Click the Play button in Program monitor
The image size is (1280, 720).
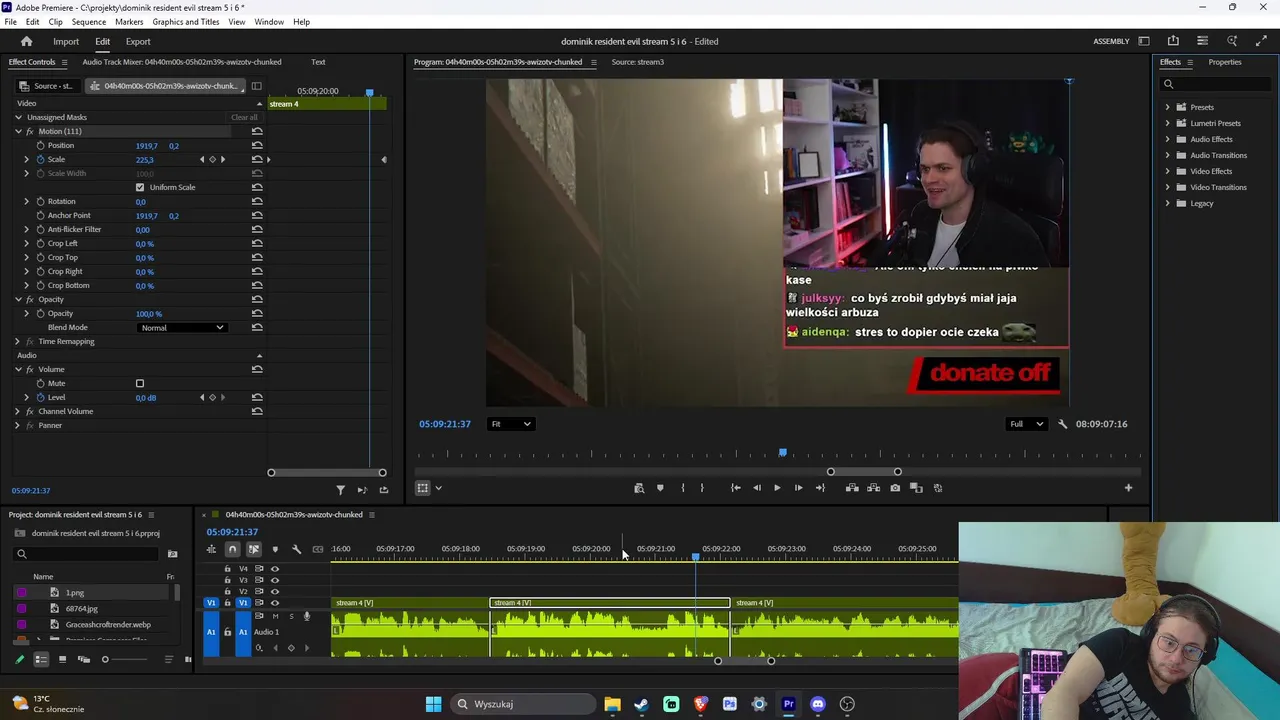click(777, 488)
